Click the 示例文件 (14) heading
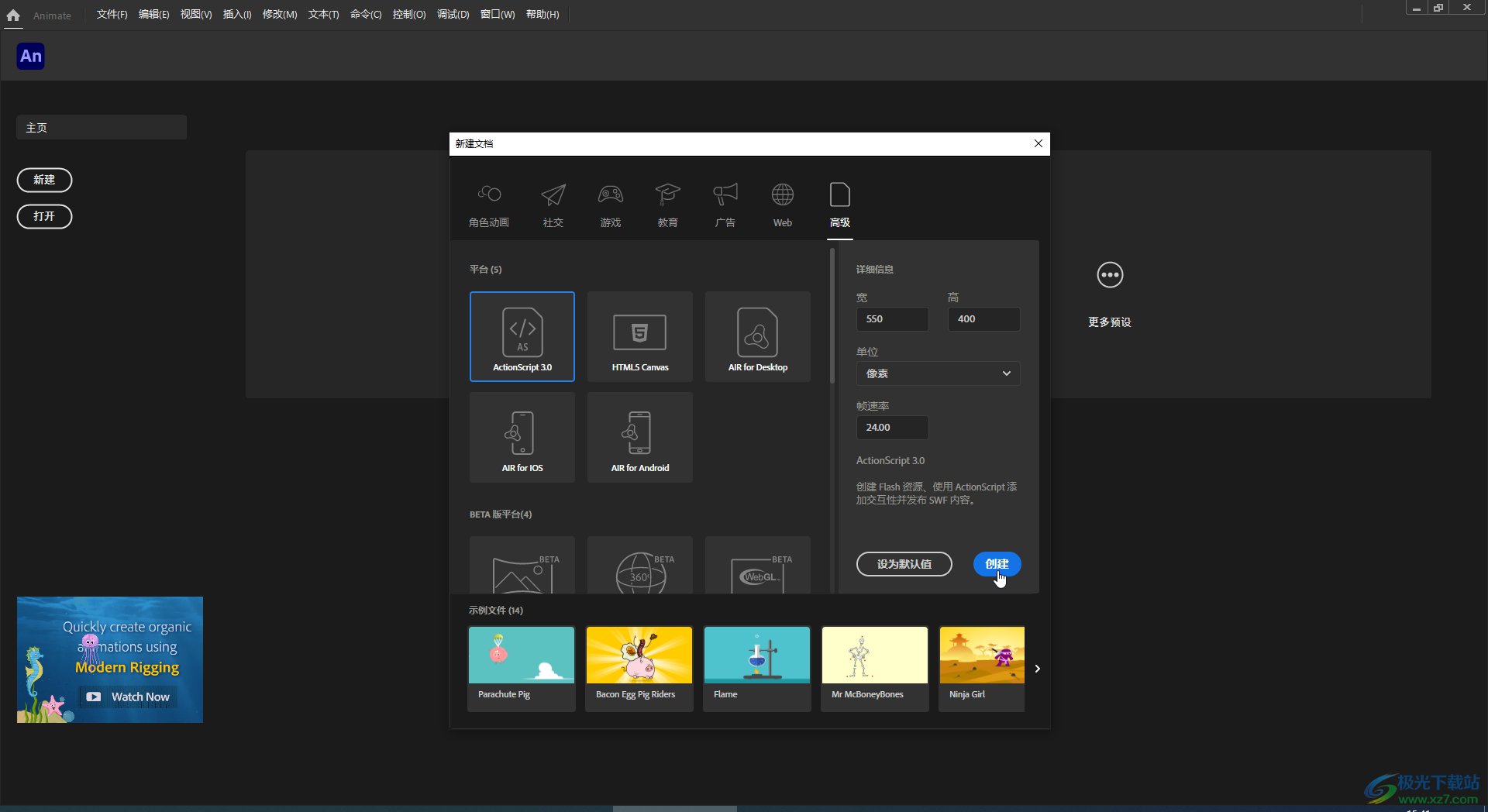 pos(496,611)
